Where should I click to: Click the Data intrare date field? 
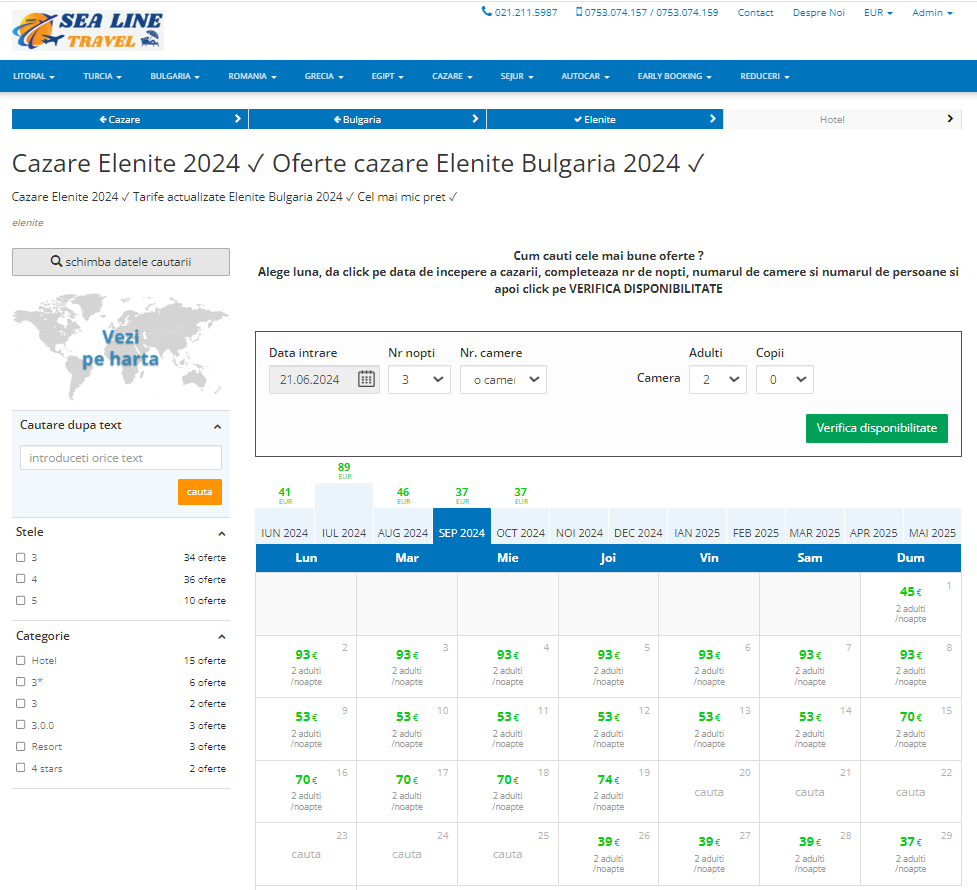pos(324,380)
